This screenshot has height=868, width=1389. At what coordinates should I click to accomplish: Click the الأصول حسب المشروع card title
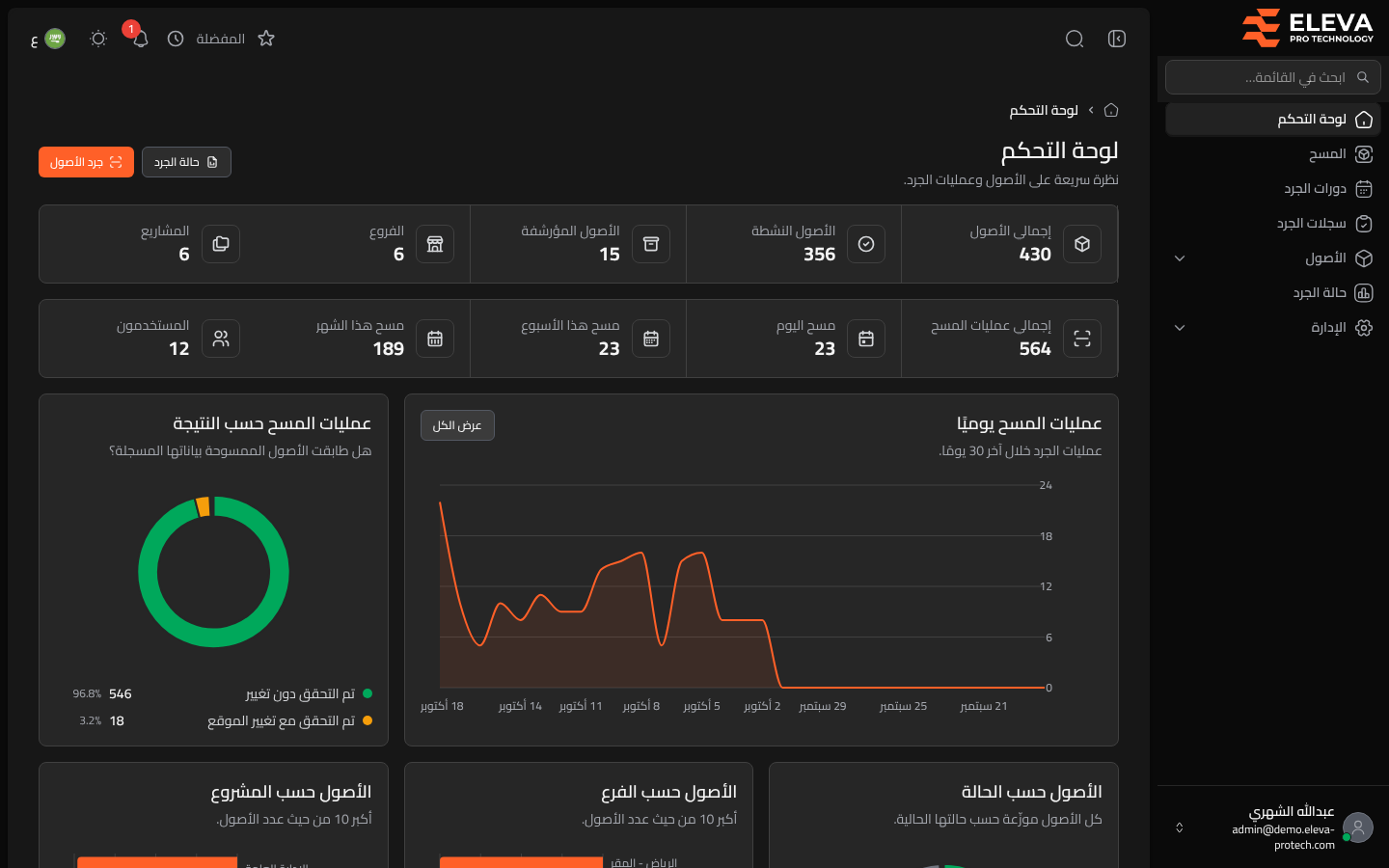[x=291, y=792]
